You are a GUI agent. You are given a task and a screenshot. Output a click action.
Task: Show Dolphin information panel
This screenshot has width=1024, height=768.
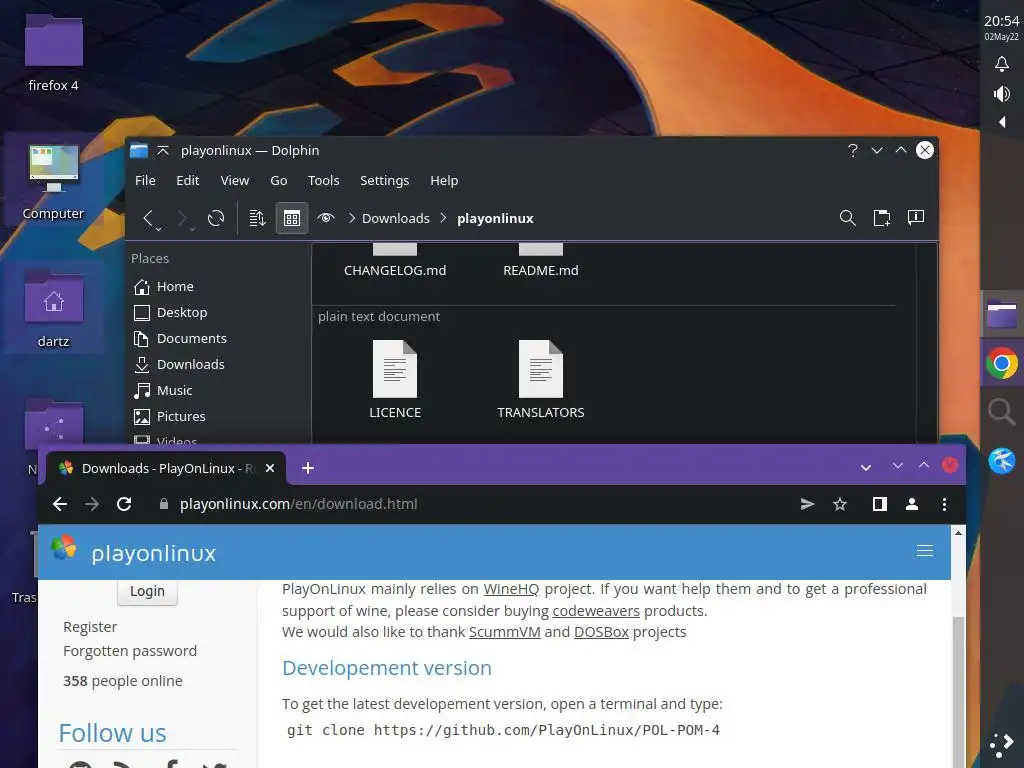pyautogui.click(x=916, y=217)
